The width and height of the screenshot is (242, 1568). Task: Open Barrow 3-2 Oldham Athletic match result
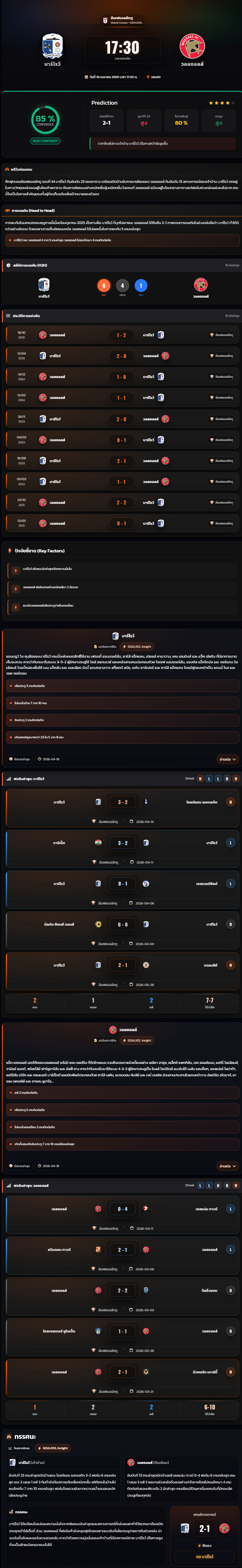click(122, 802)
